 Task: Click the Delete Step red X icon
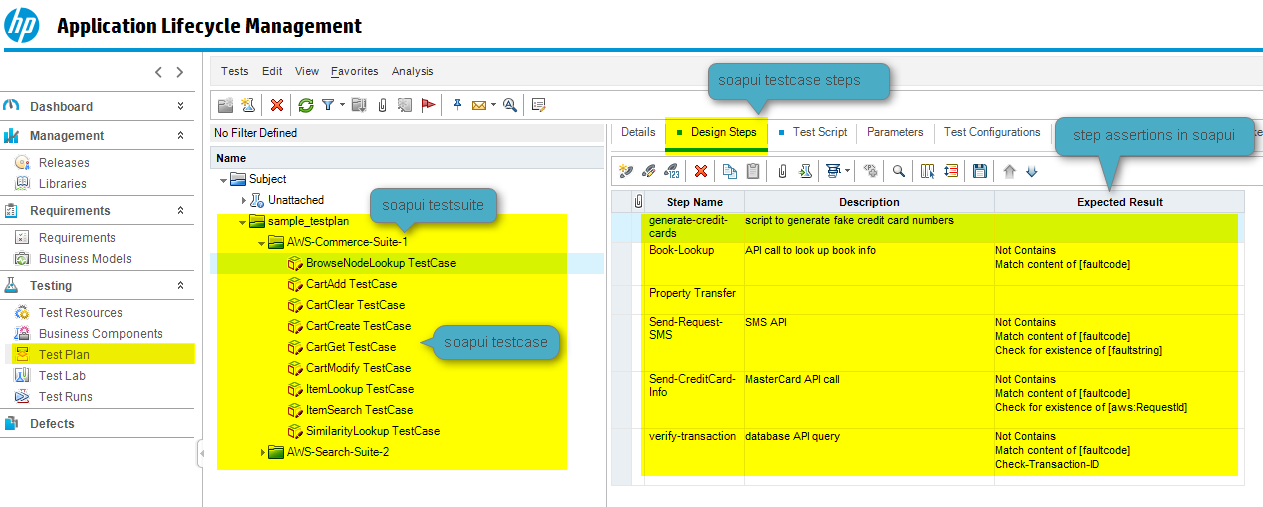tap(701, 171)
